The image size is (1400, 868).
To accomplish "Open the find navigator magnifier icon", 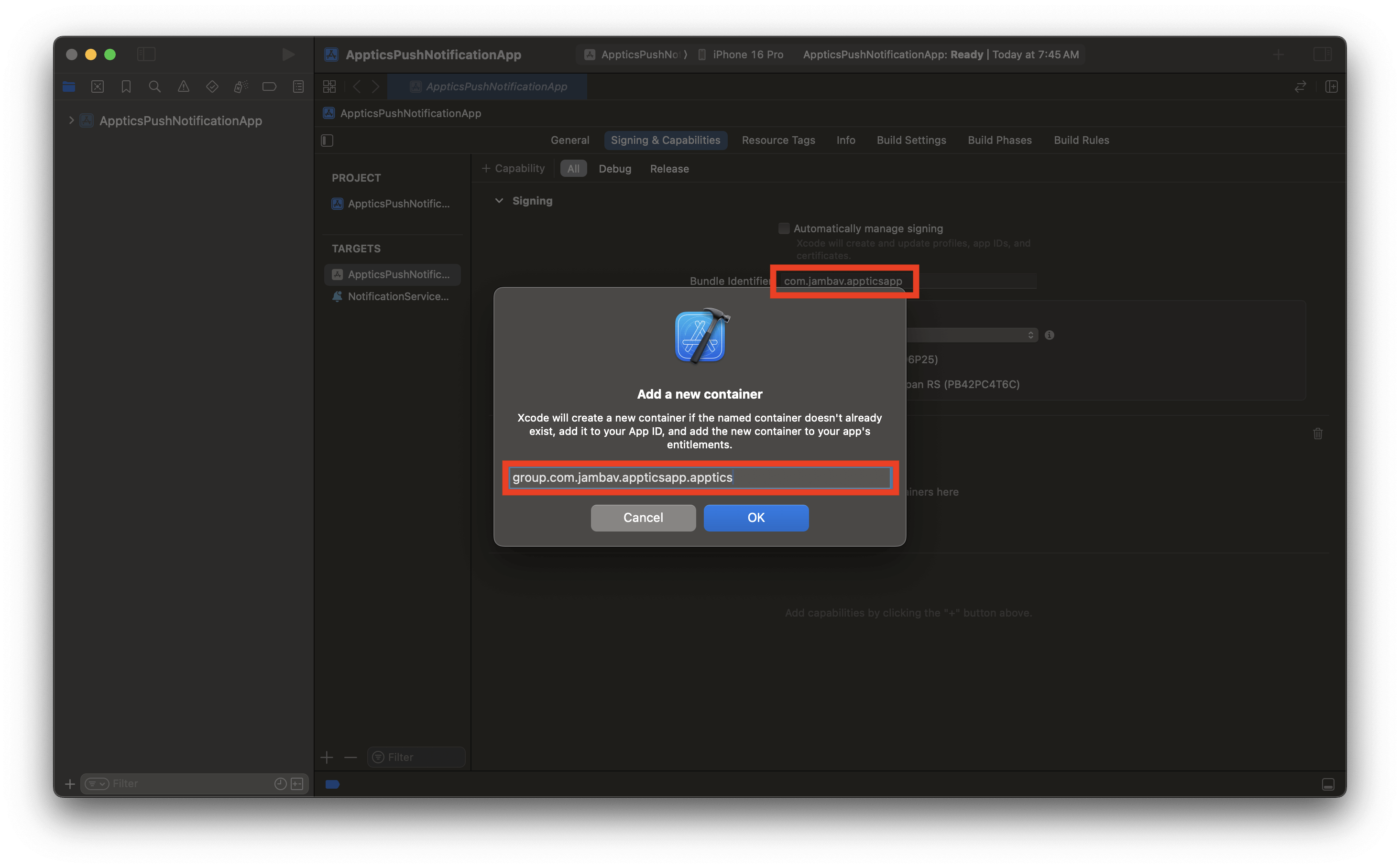I will 154,87.
